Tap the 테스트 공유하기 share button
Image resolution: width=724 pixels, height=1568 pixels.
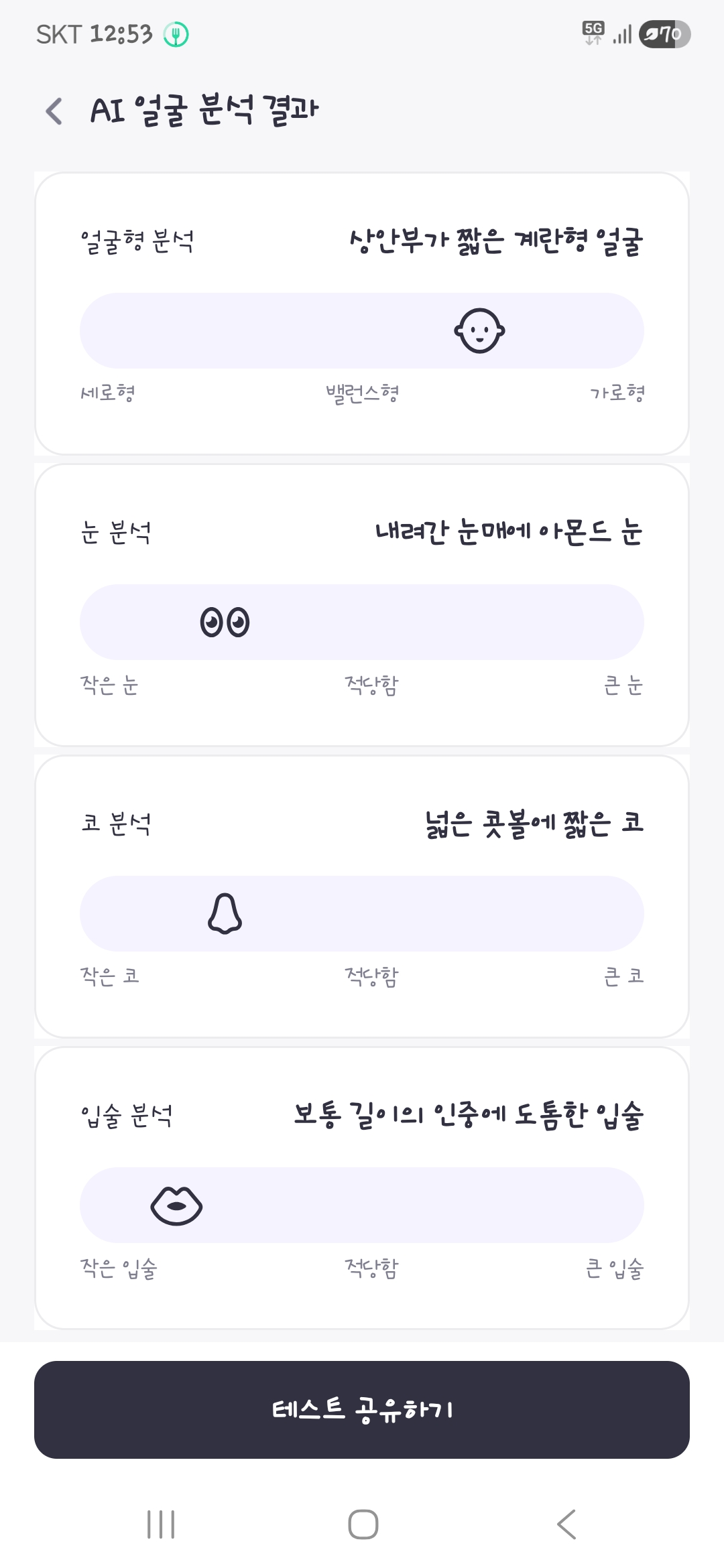(x=362, y=1410)
